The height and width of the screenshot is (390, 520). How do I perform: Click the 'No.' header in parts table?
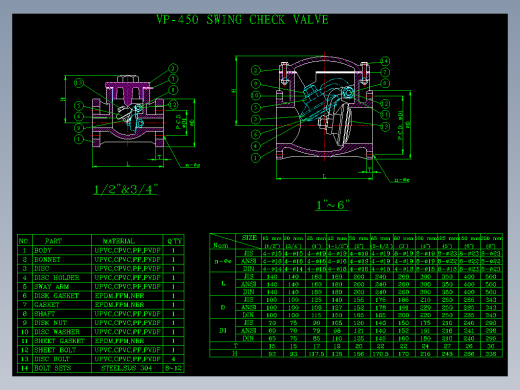pos(24,241)
